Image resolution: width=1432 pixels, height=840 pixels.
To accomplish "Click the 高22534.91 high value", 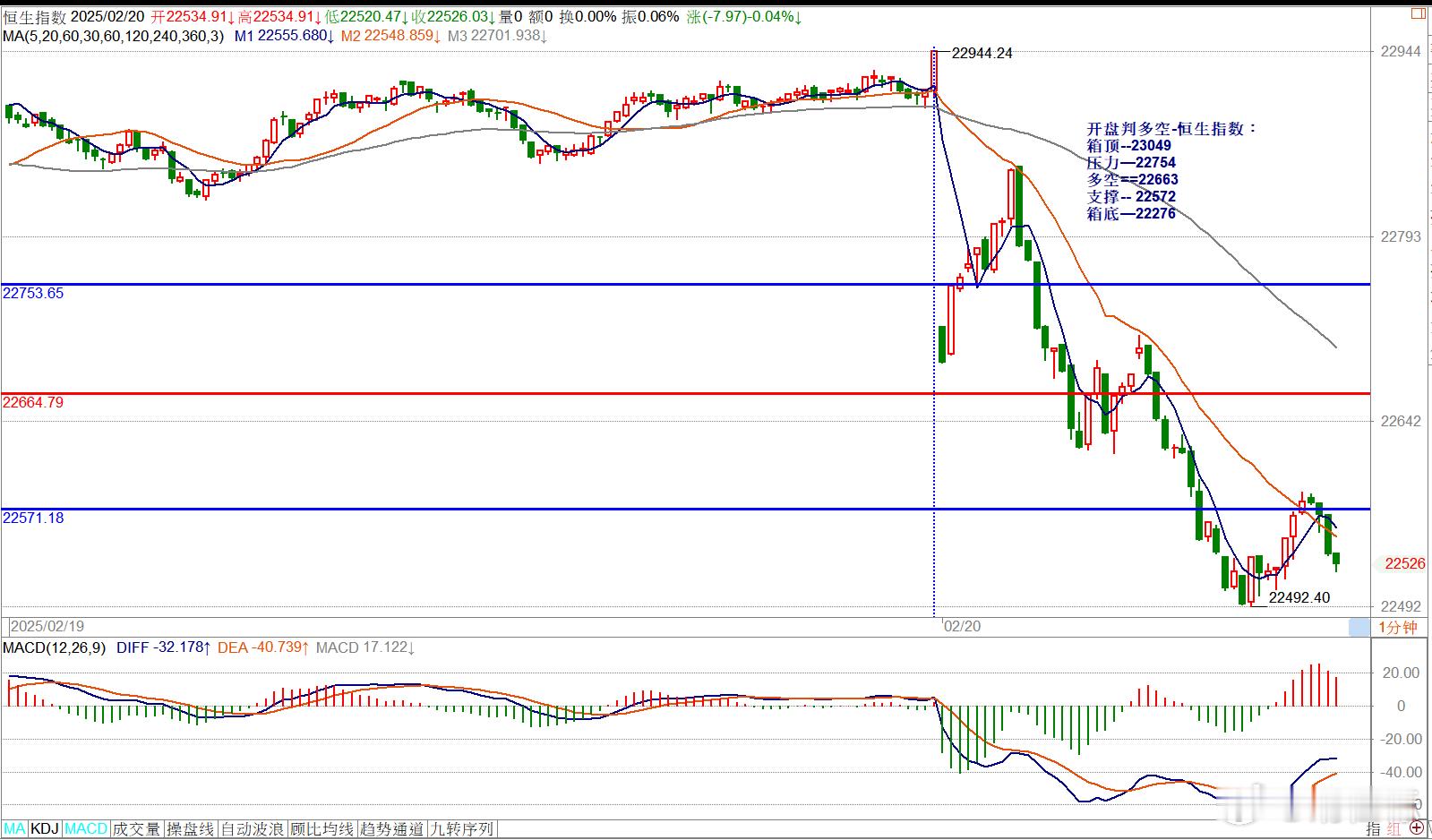I will tap(280, 17).
